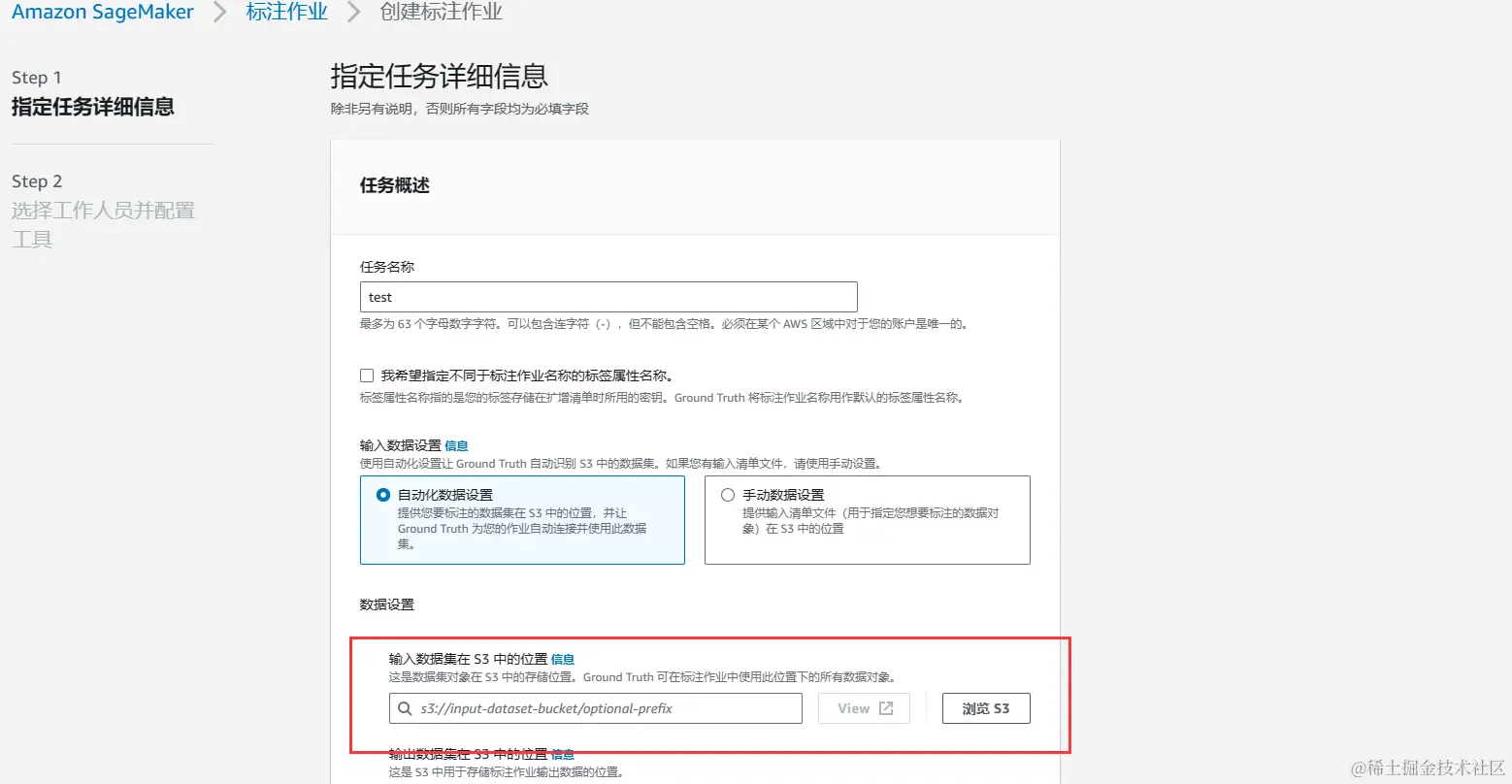This screenshot has height=784, width=1512.
Task: Click external-link icon on View button
Action: pos(886,708)
